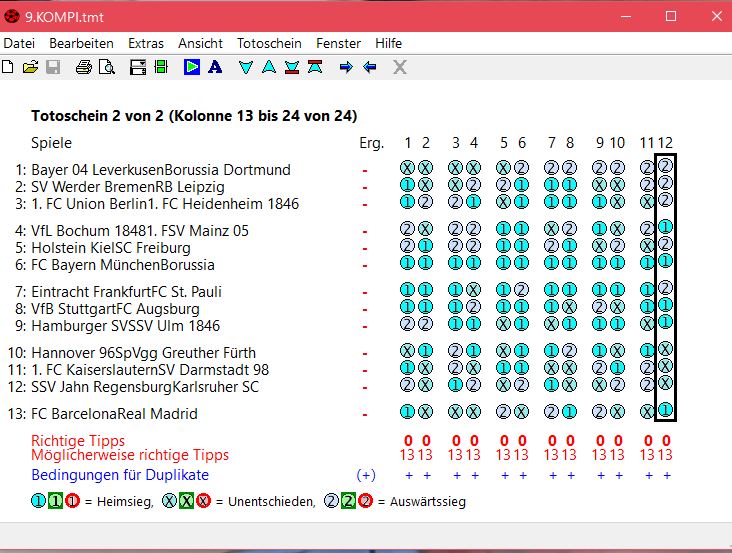Select match 'SSV Jahn RegensburgKarlsruher SC'

[145, 386]
